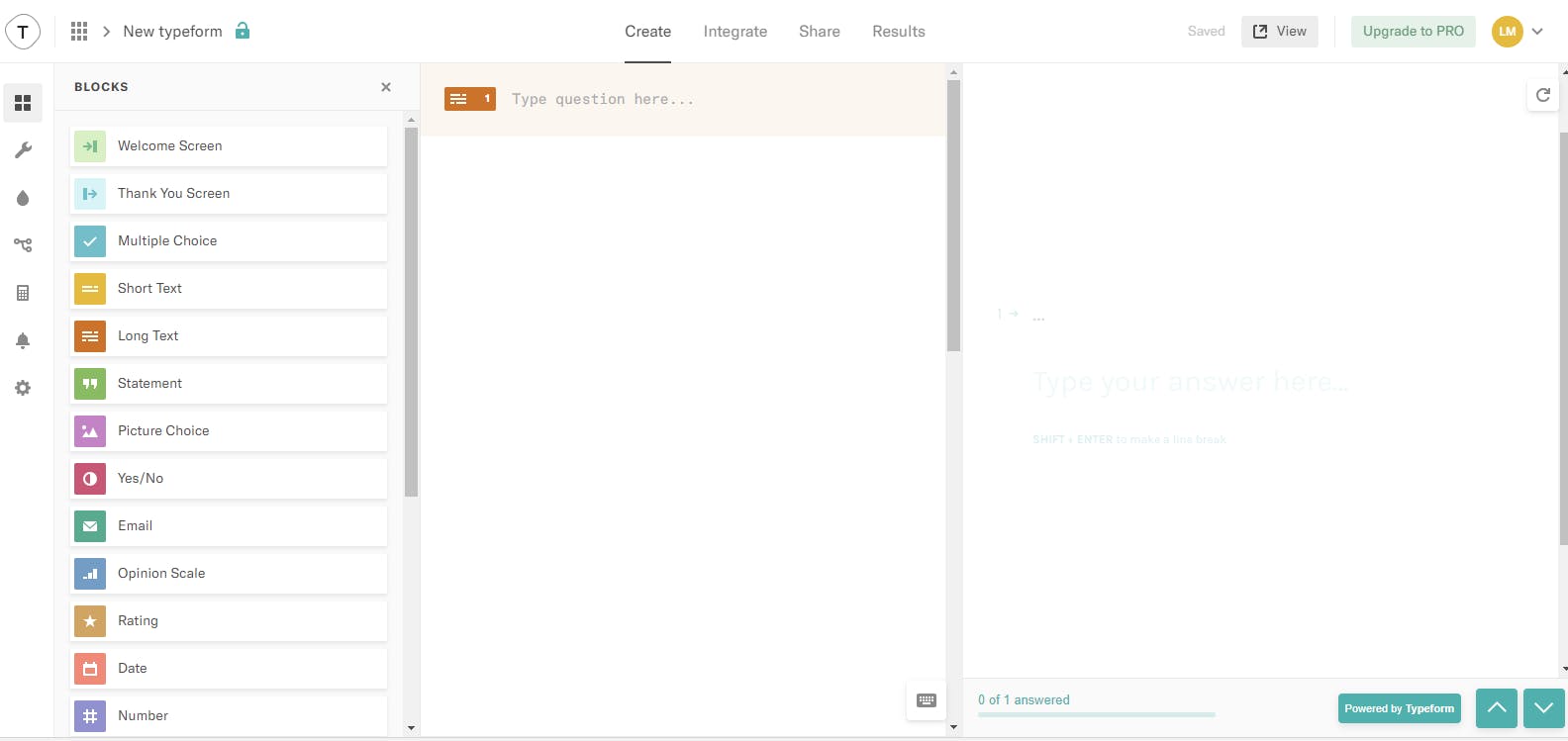Add a Welcome Screen block
This screenshot has width=1568, height=741.
pyautogui.click(x=229, y=145)
